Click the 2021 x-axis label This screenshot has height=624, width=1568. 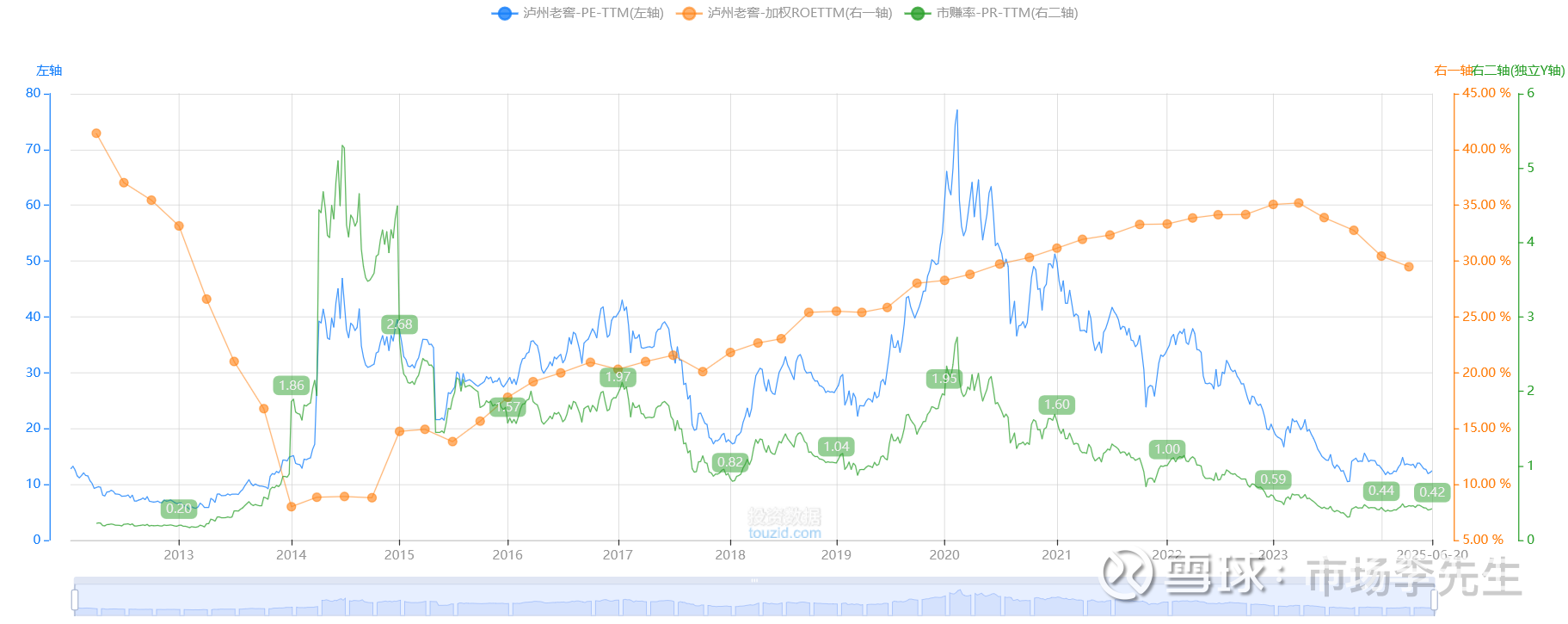tap(1057, 555)
